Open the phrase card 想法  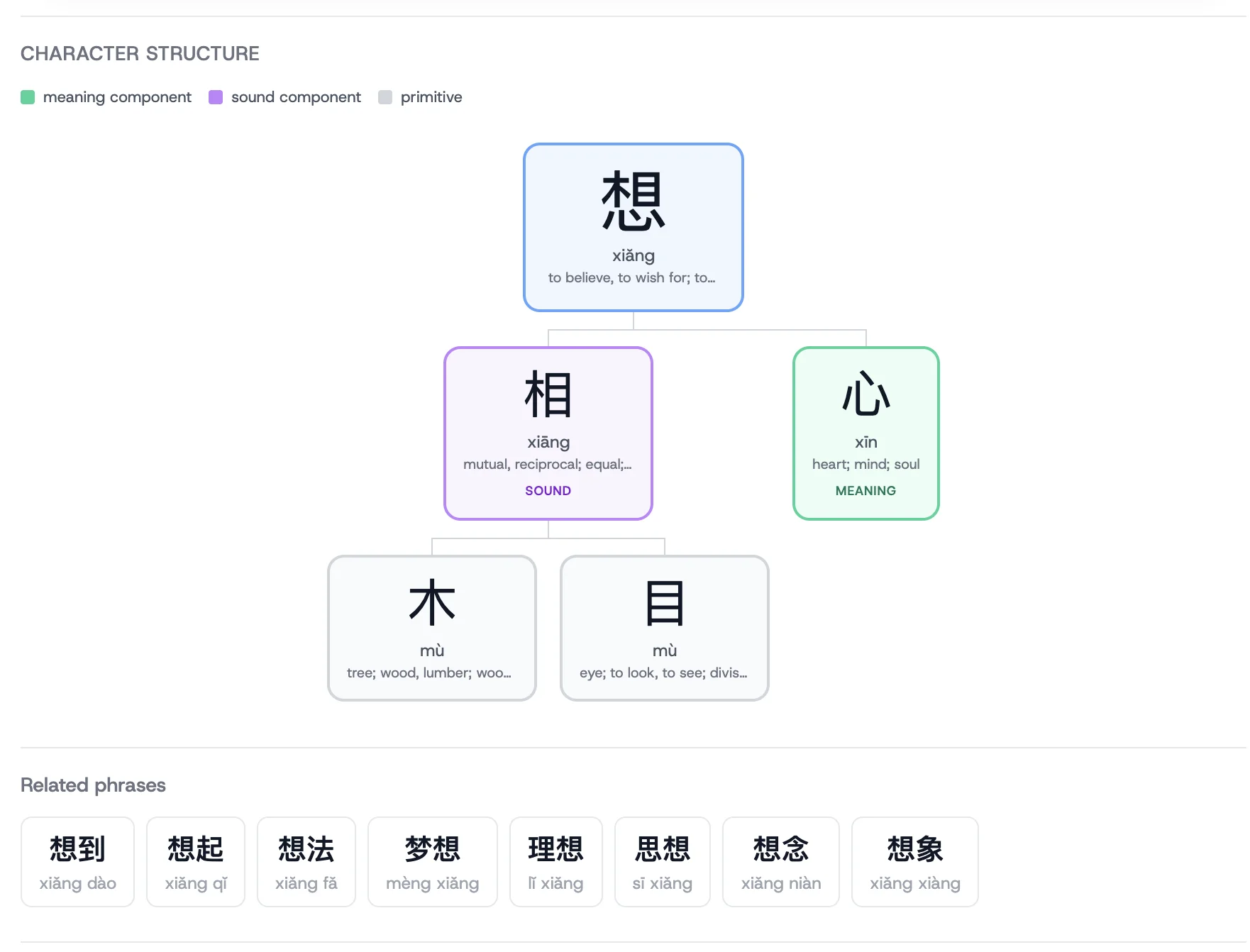coord(306,861)
